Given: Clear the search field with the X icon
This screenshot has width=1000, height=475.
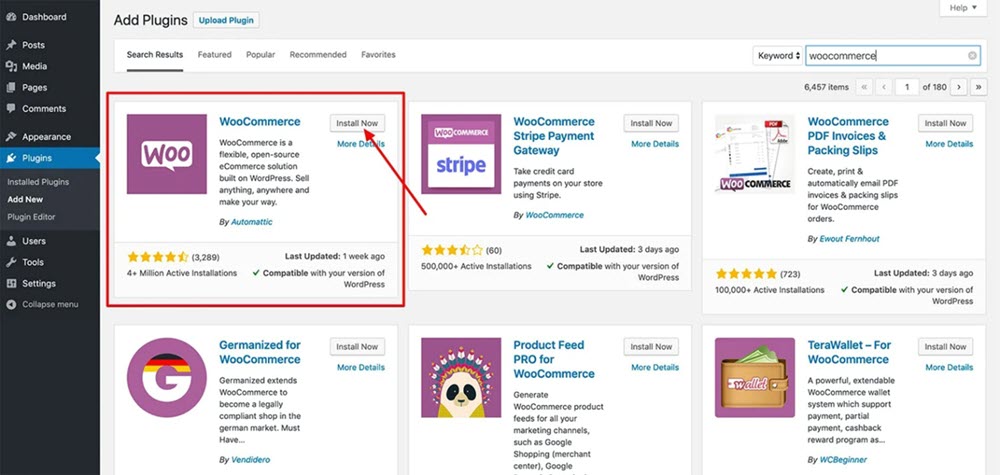Looking at the screenshot, I should 972,55.
